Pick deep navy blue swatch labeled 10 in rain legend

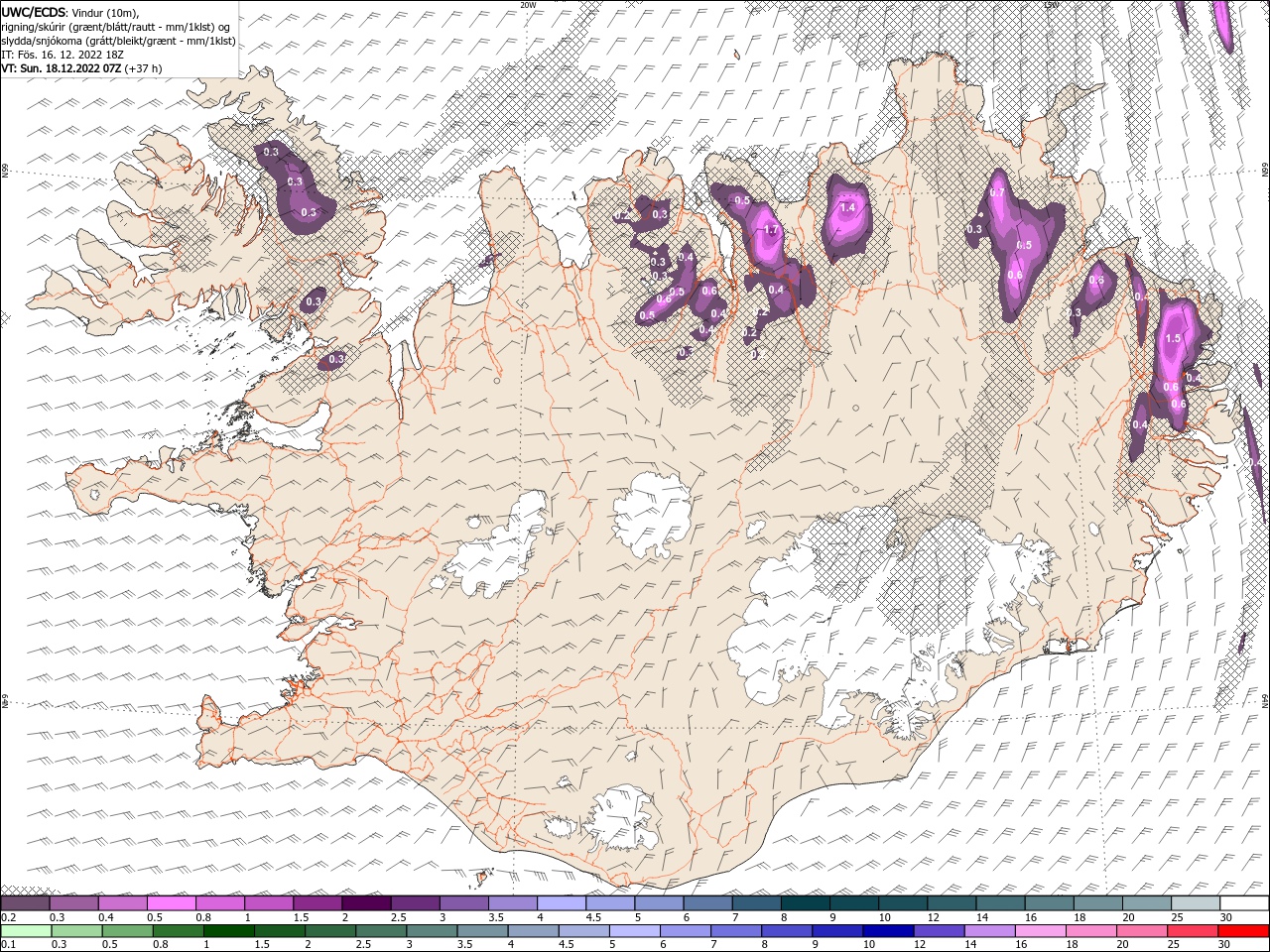point(887,931)
